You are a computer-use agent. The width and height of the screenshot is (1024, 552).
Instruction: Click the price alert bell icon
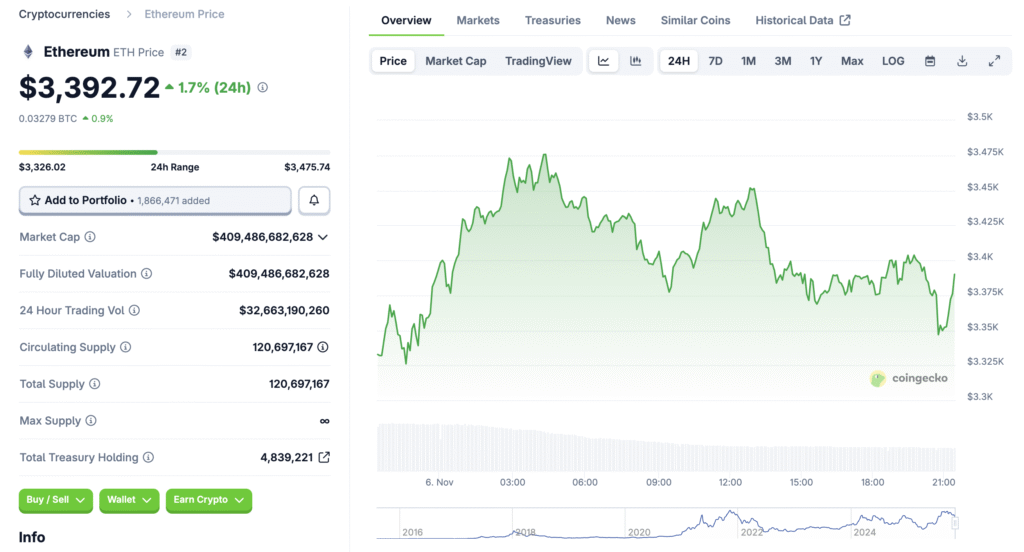click(314, 200)
